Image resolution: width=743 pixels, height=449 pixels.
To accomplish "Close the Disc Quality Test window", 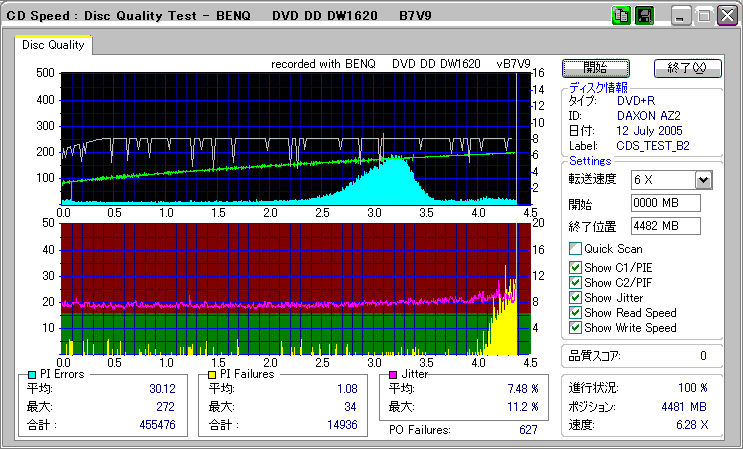I will click(x=727, y=16).
